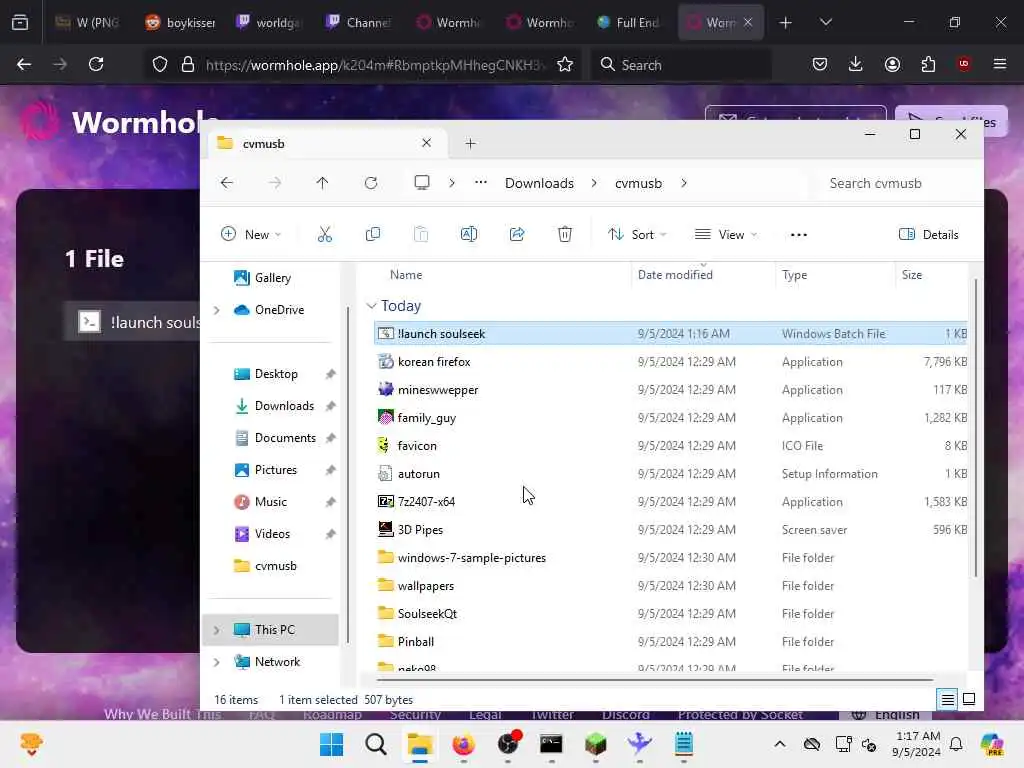
Task: Expand breadcrumb chevron after cvmusb
Action: click(684, 183)
